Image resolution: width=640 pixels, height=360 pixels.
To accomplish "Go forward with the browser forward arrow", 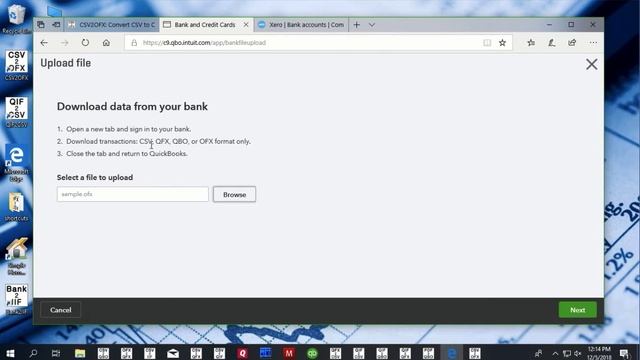I will click(x=64, y=42).
